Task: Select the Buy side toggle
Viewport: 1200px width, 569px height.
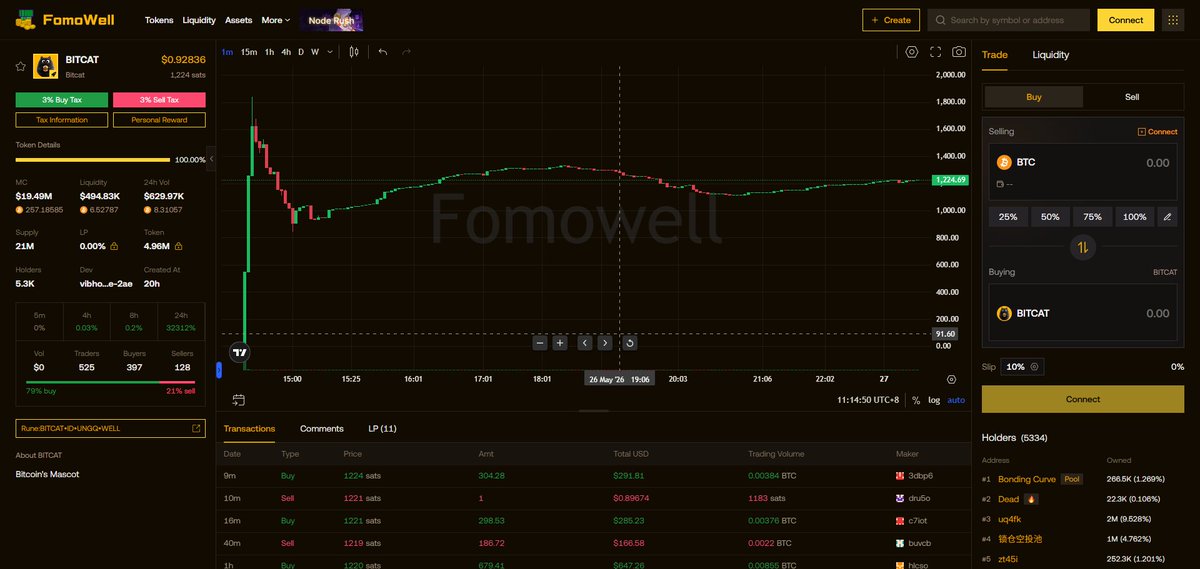Action: pos(1034,97)
